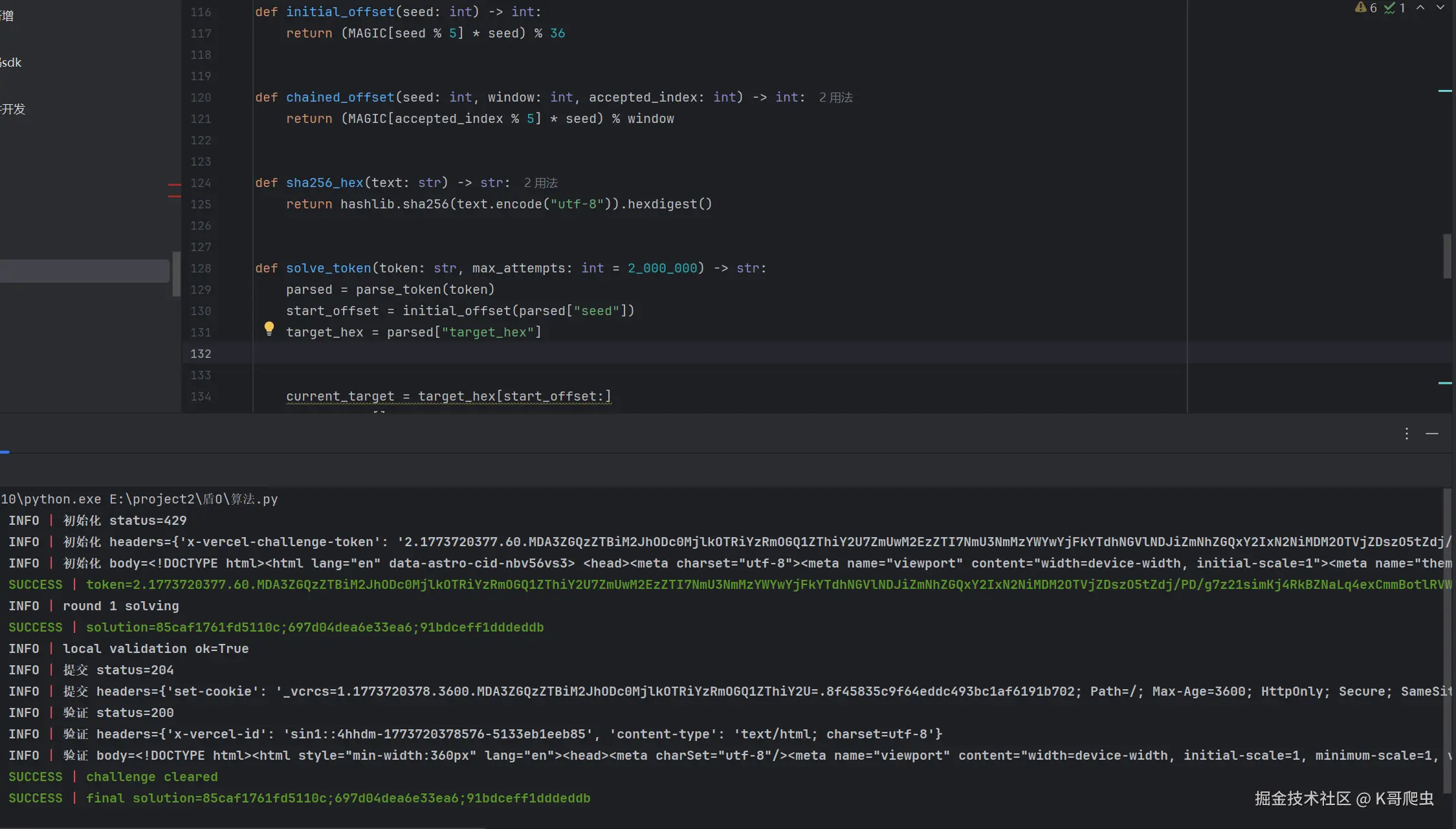The image size is (1456, 829).
Task: Click gutter at line number 128
Action: pos(201,268)
